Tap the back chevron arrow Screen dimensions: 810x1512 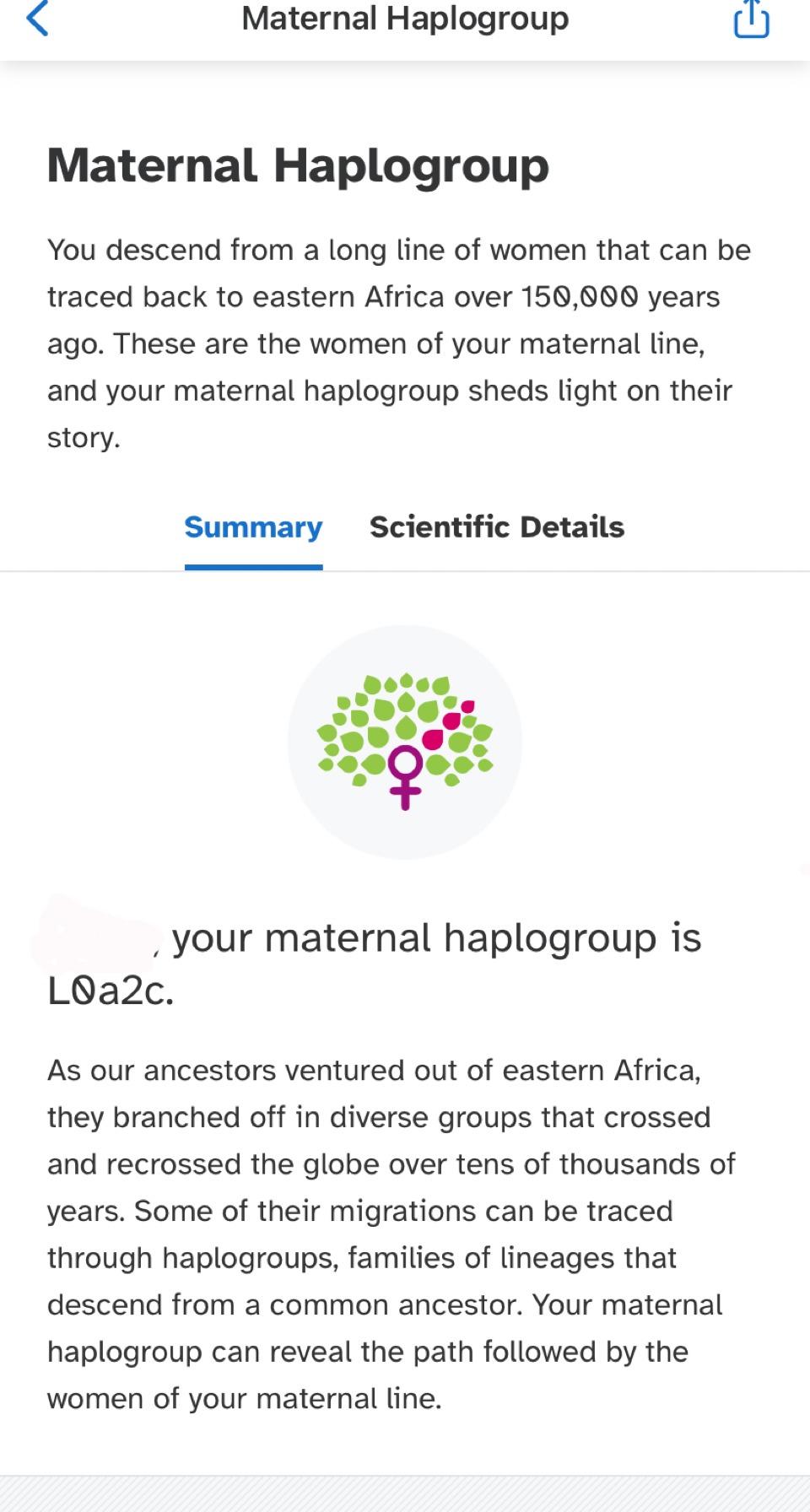pos(38,19)
